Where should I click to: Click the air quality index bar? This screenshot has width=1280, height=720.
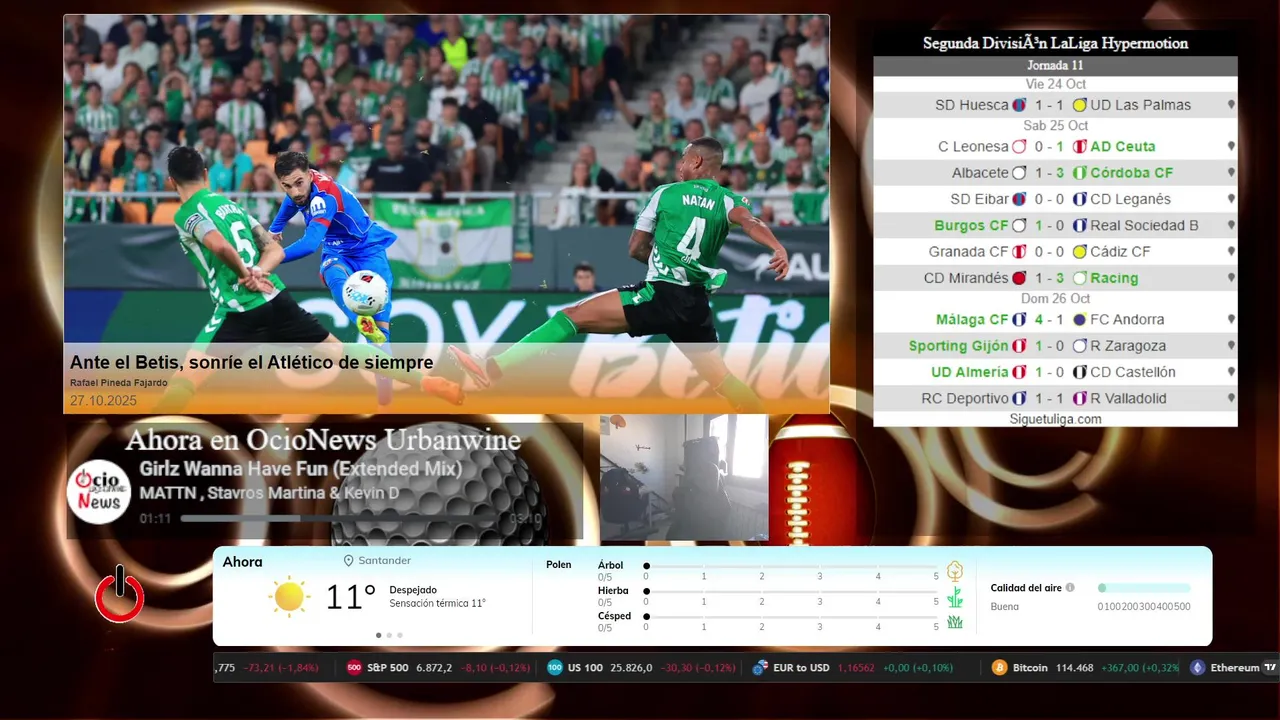[x=1144, y=588]
